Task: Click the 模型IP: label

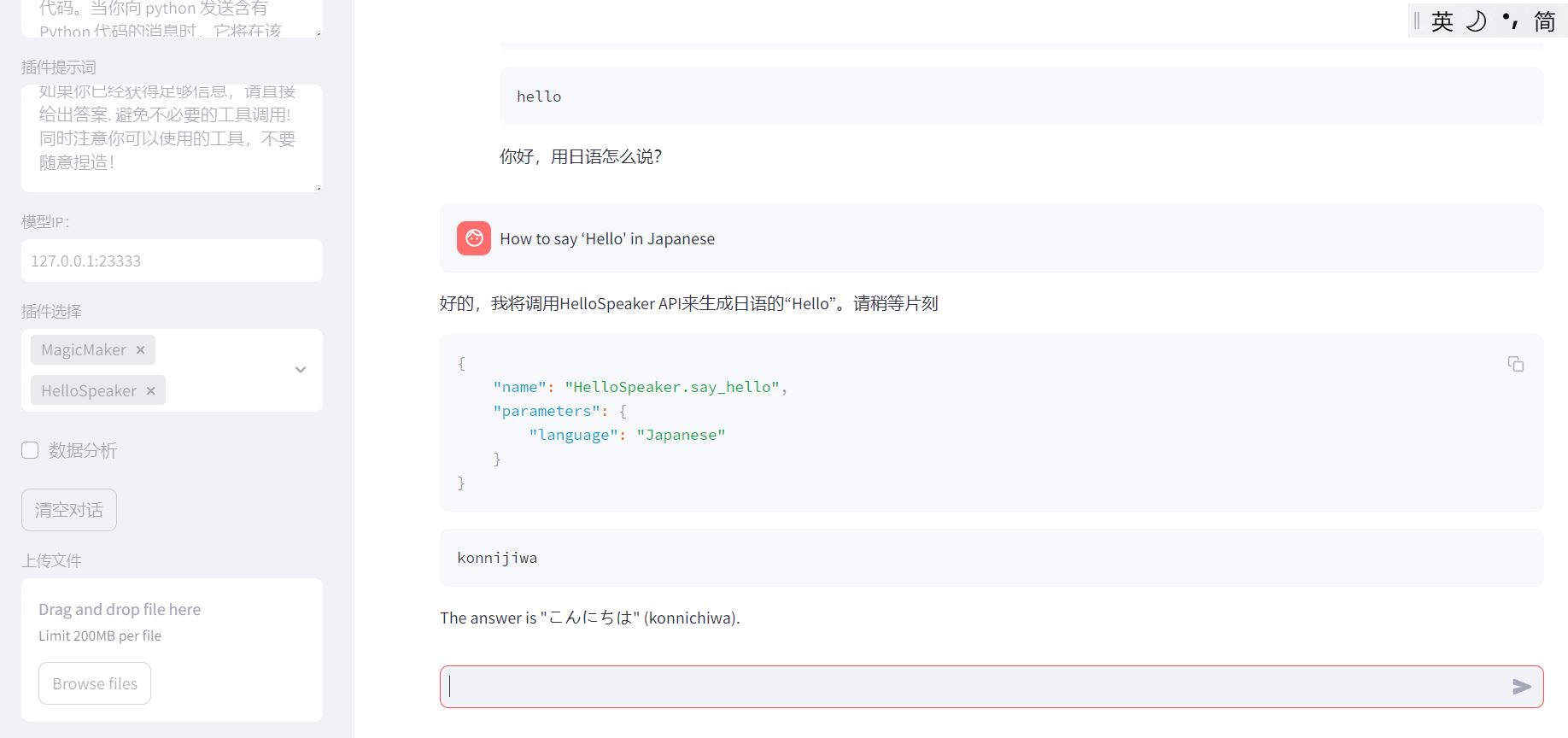Action: click(x=46, y=222)
